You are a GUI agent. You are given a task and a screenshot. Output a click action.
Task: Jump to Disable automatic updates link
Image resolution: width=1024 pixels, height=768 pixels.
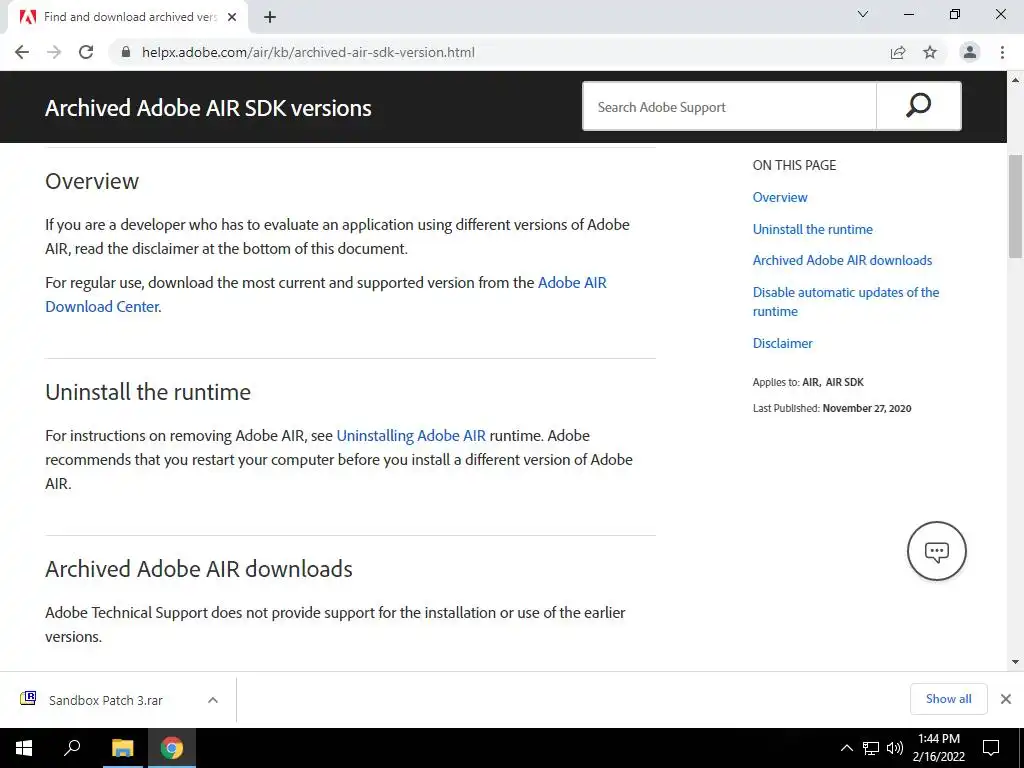846,302
